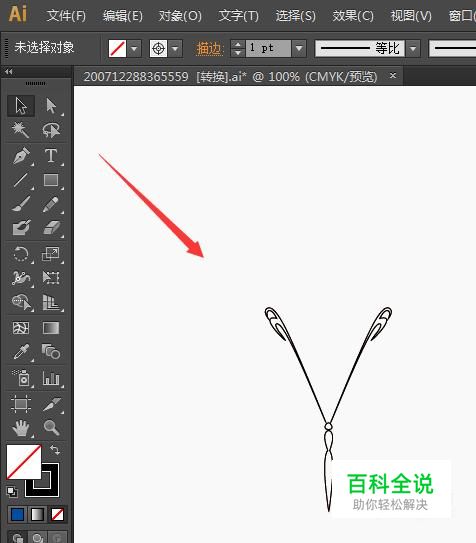Select the Column Graph tool
Screen dimensions: 476x543
pyautogui.click(x=51, y=378)
